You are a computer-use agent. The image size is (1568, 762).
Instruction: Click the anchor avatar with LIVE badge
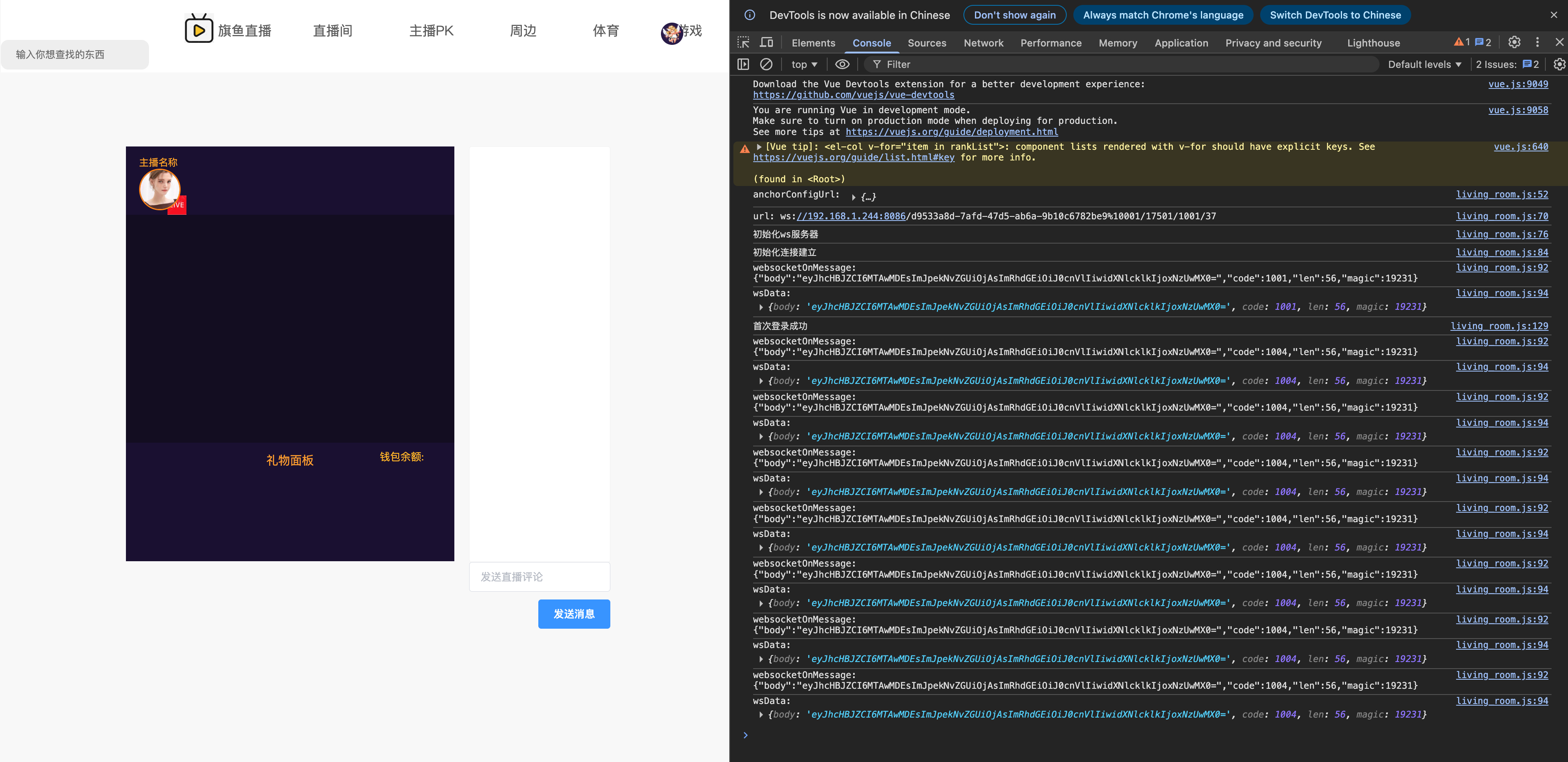(x=160, y=190)
